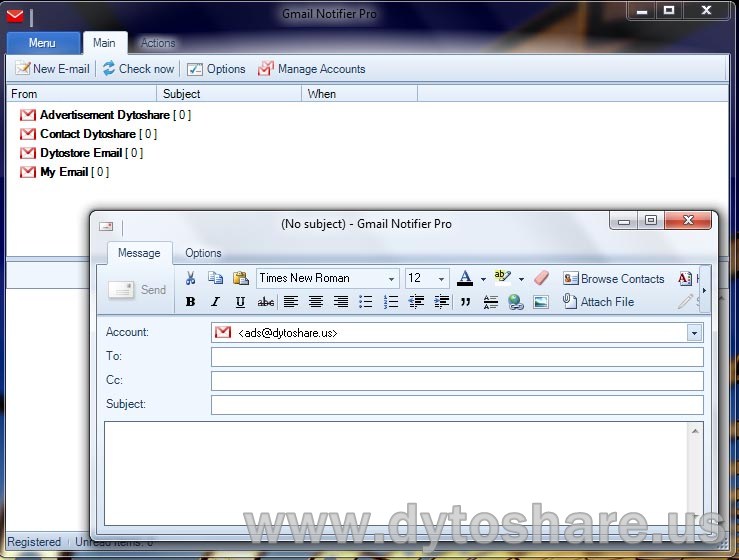Insert horizontal line icon

[491, 302]
